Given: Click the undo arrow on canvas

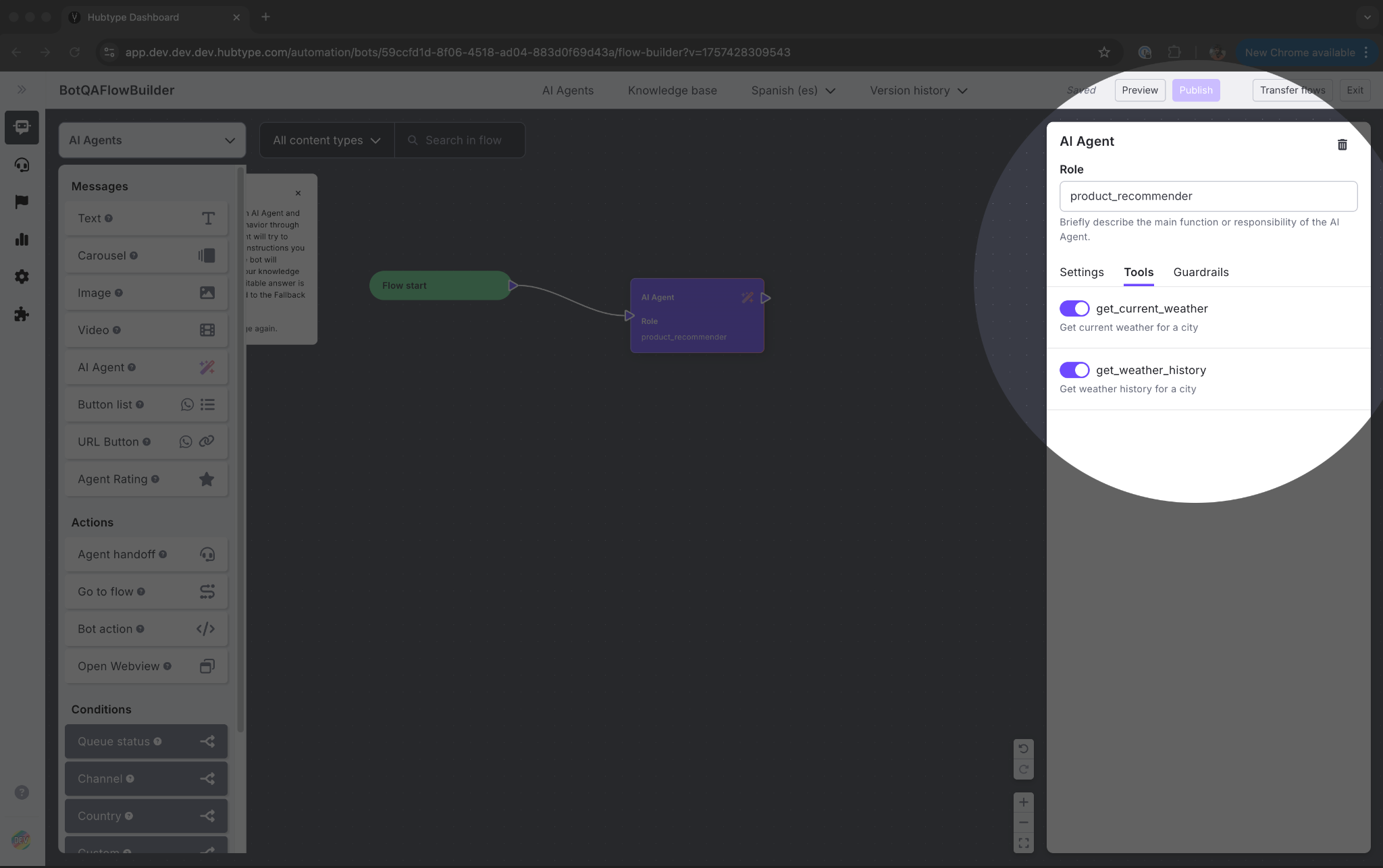Looking at the screenshot, I should click(x=1023, y=749).
